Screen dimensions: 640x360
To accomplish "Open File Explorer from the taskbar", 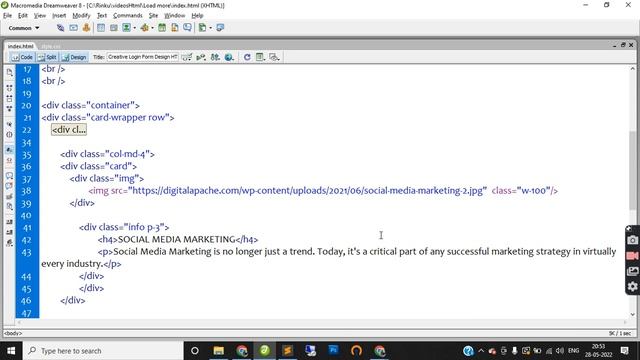I will pyautogui.click(x=219, y=351).
